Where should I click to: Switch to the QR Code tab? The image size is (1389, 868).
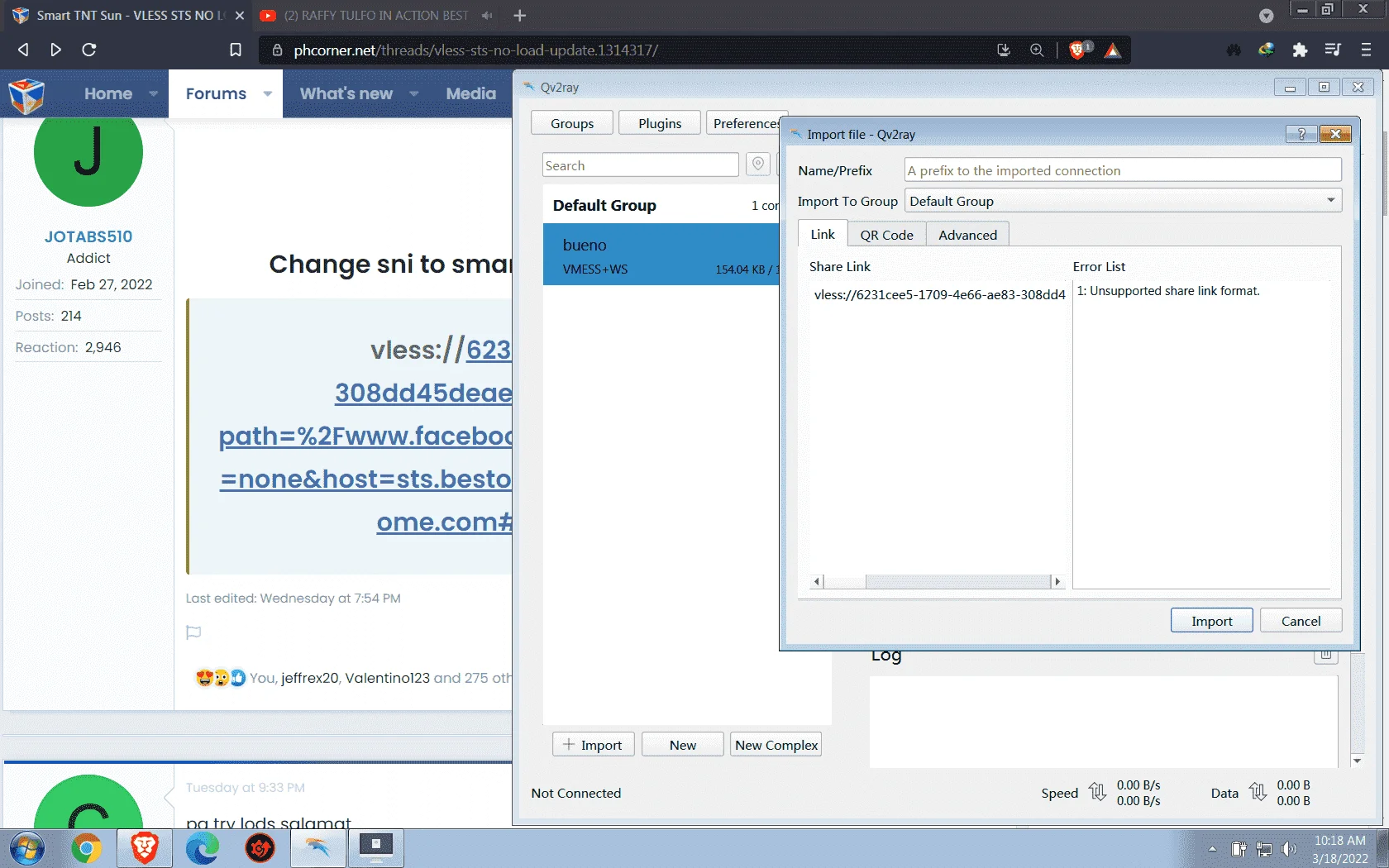pos(886,235)
